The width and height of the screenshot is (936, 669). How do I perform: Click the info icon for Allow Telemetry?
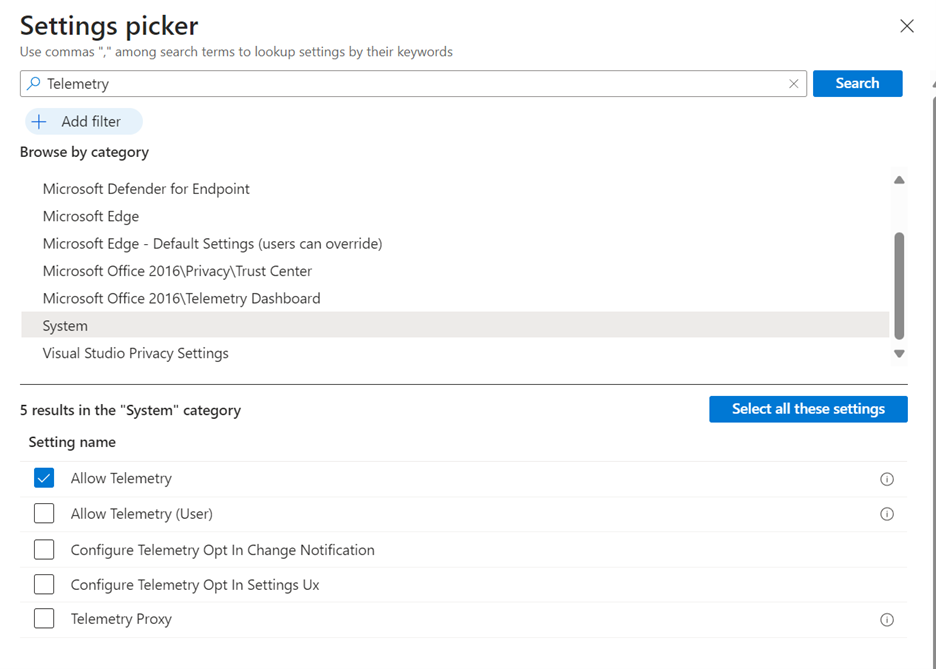[886, 479]
